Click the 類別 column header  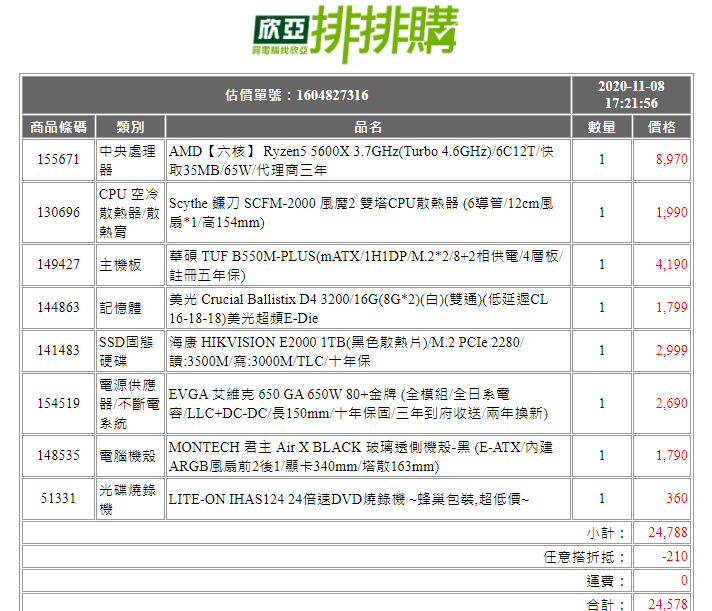pos(130,127)
